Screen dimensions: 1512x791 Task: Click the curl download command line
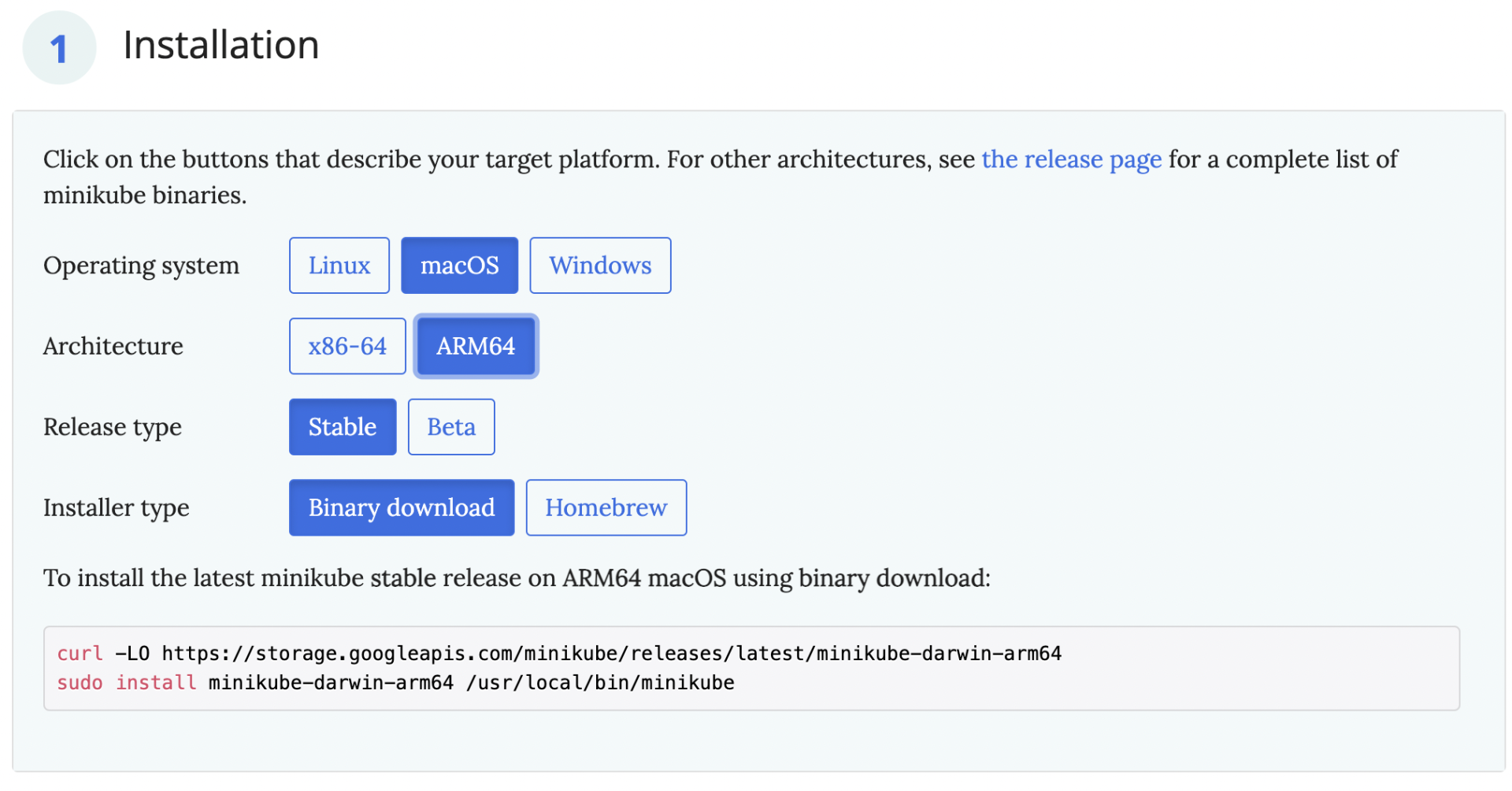559,654
